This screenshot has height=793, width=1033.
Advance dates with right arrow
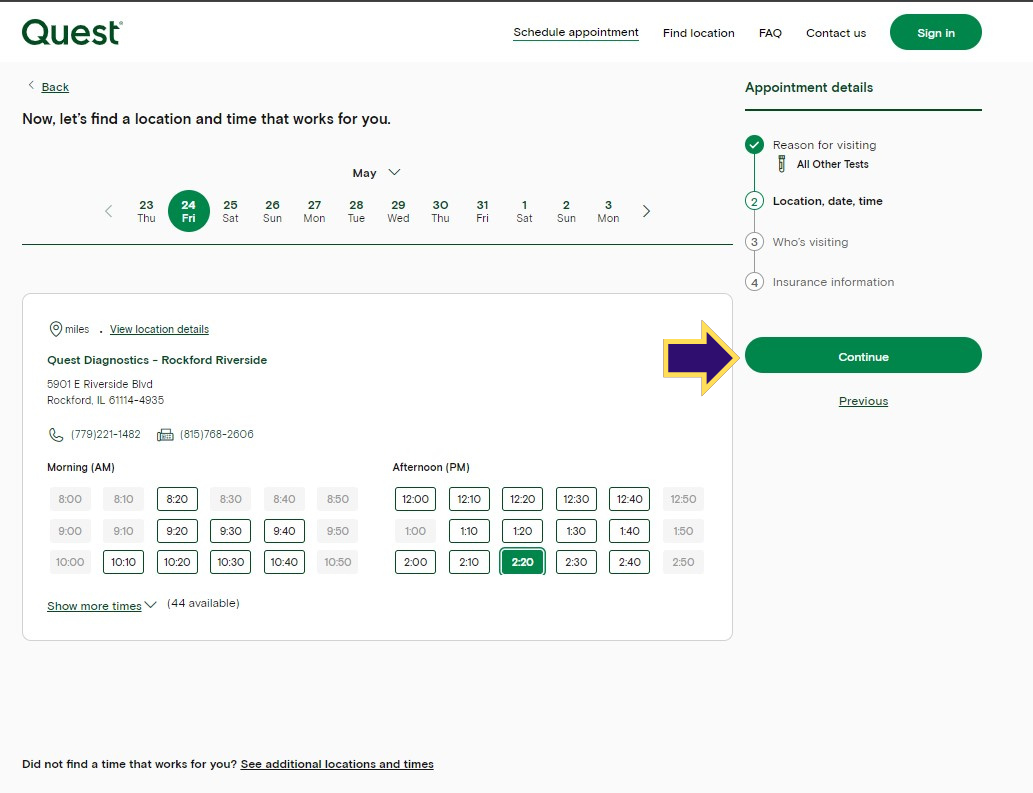click(646, 211)
